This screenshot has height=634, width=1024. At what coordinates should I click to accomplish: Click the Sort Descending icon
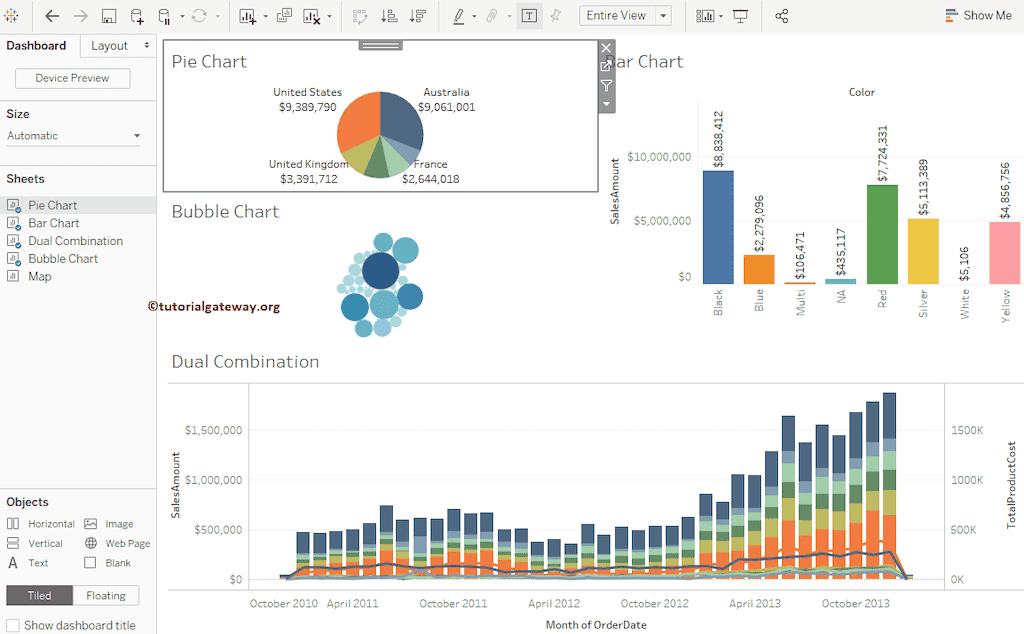pos(418,16)
